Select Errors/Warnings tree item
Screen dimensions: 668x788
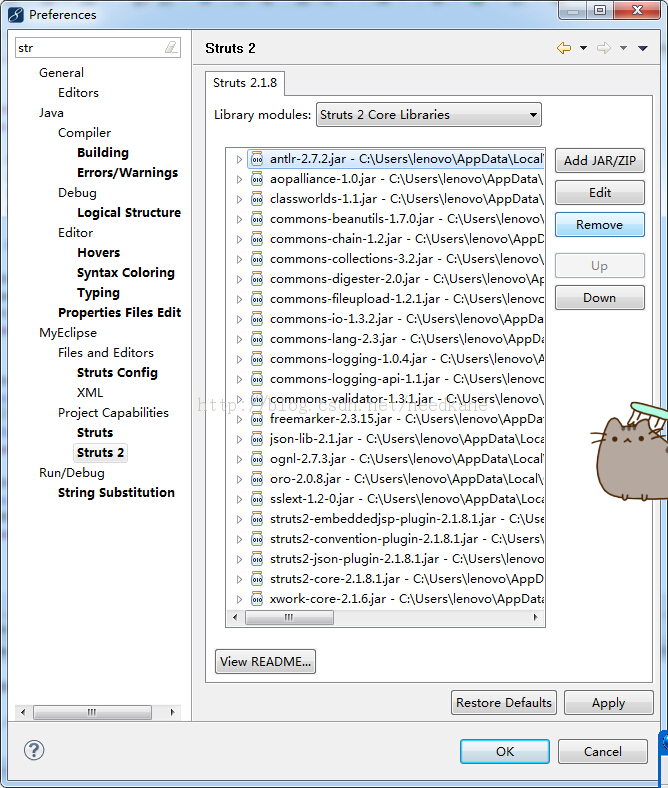(128, 173)
